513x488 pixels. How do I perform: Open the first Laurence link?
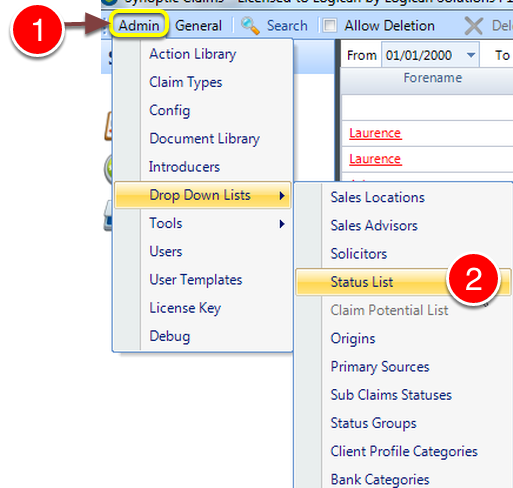[x=375, y=133]
